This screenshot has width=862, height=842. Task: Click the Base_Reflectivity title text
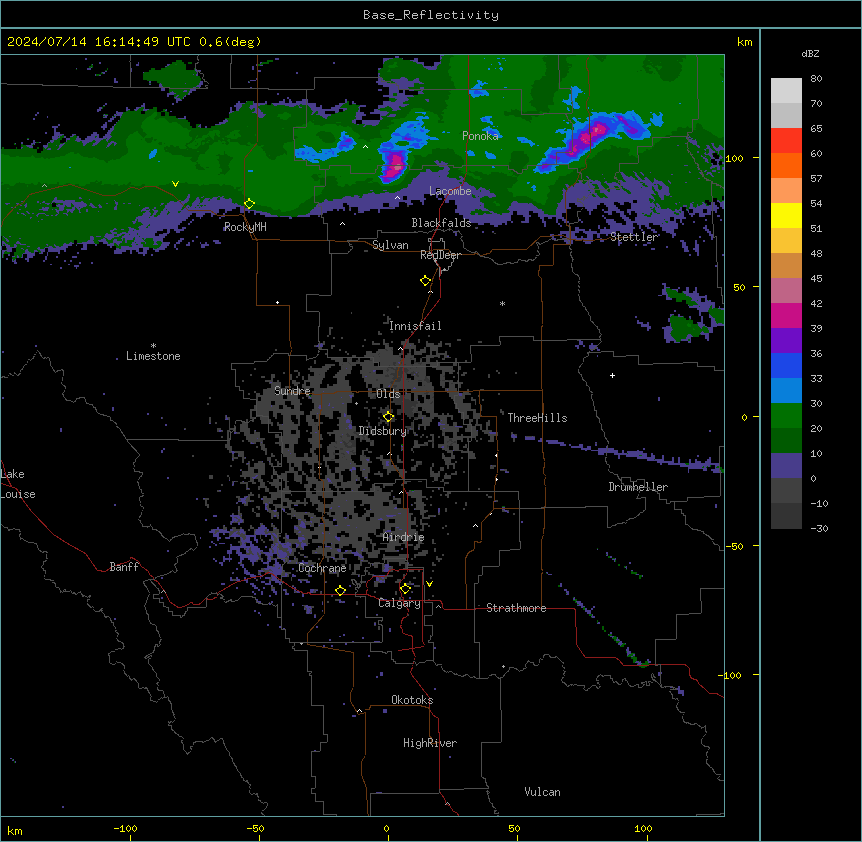tap(431, 15)
